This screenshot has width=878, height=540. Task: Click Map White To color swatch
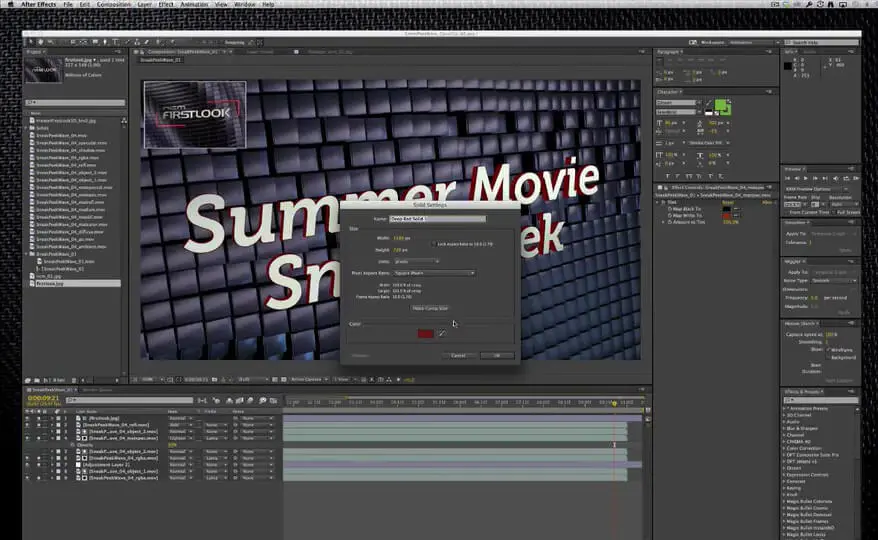(726, 216)
